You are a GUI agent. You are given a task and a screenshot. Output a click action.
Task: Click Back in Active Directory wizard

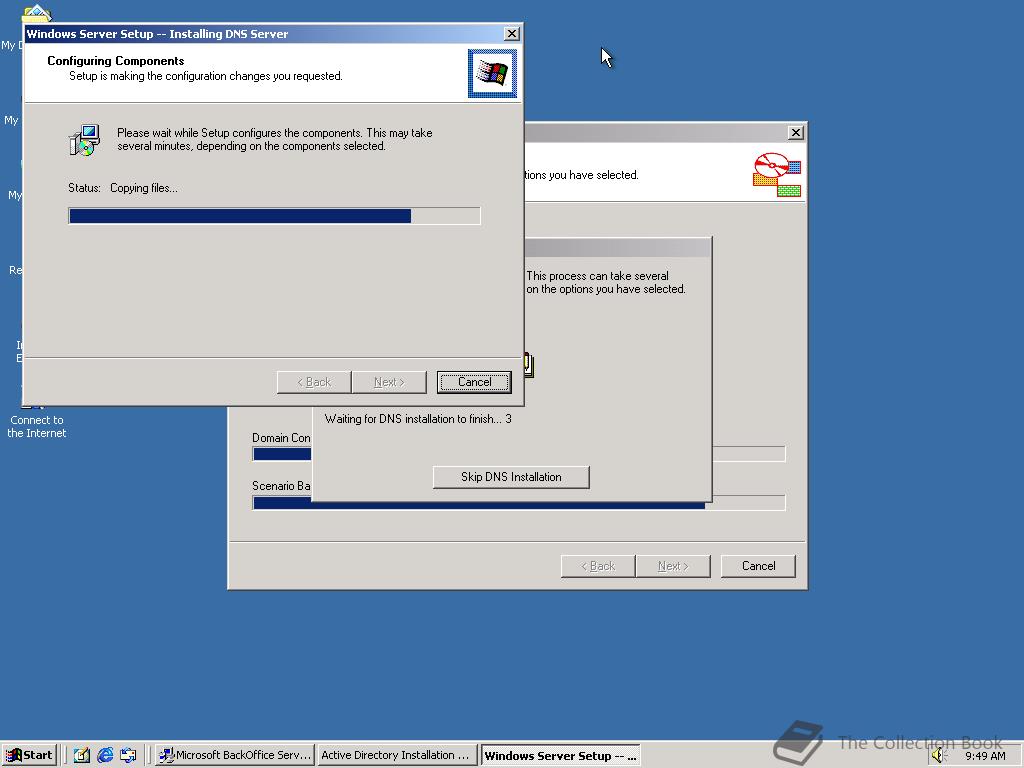click(x=598, y=566)
